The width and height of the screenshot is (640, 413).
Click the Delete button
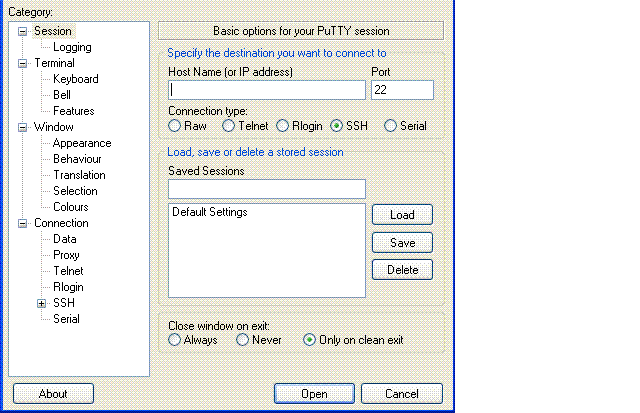coord(402,270)
